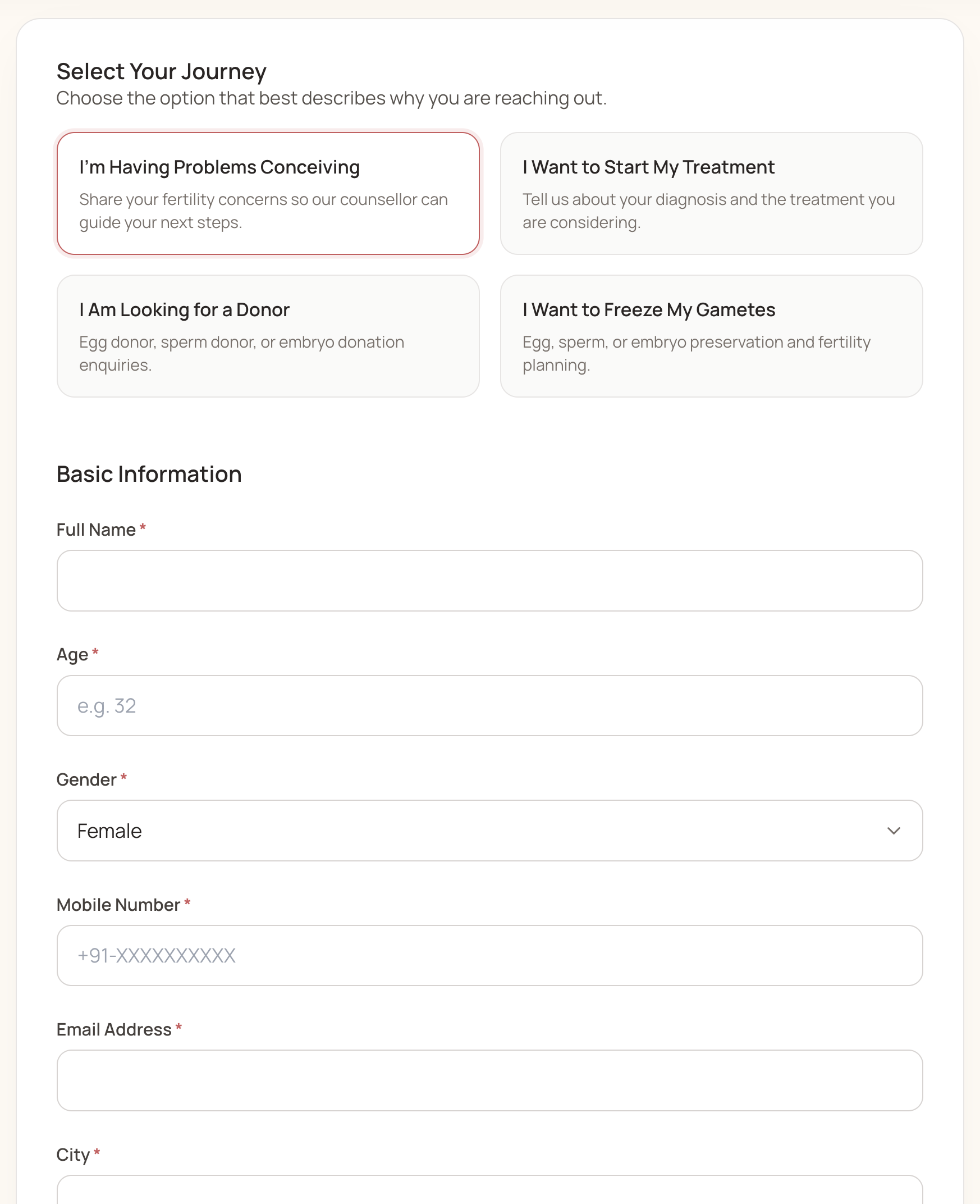Click the Gender label text

[86, 779]
